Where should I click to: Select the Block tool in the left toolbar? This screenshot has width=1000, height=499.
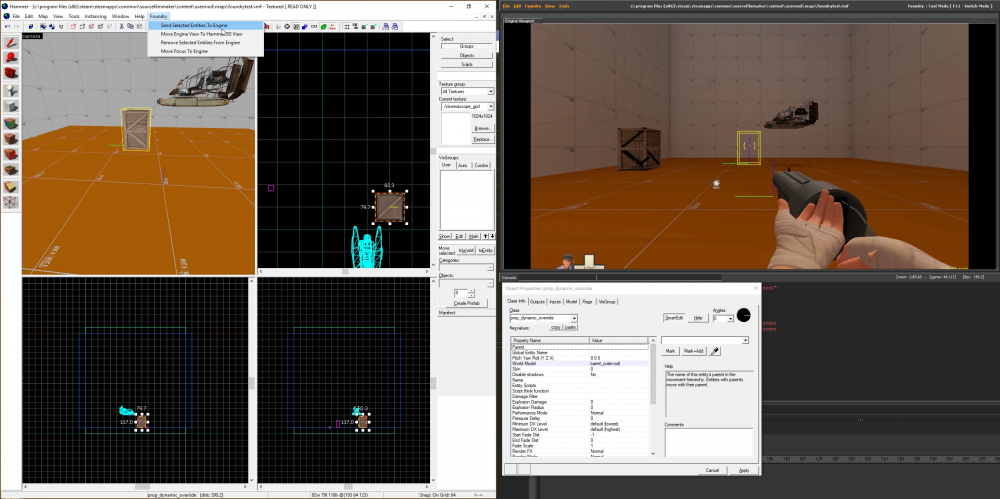[x=11, y=106]
